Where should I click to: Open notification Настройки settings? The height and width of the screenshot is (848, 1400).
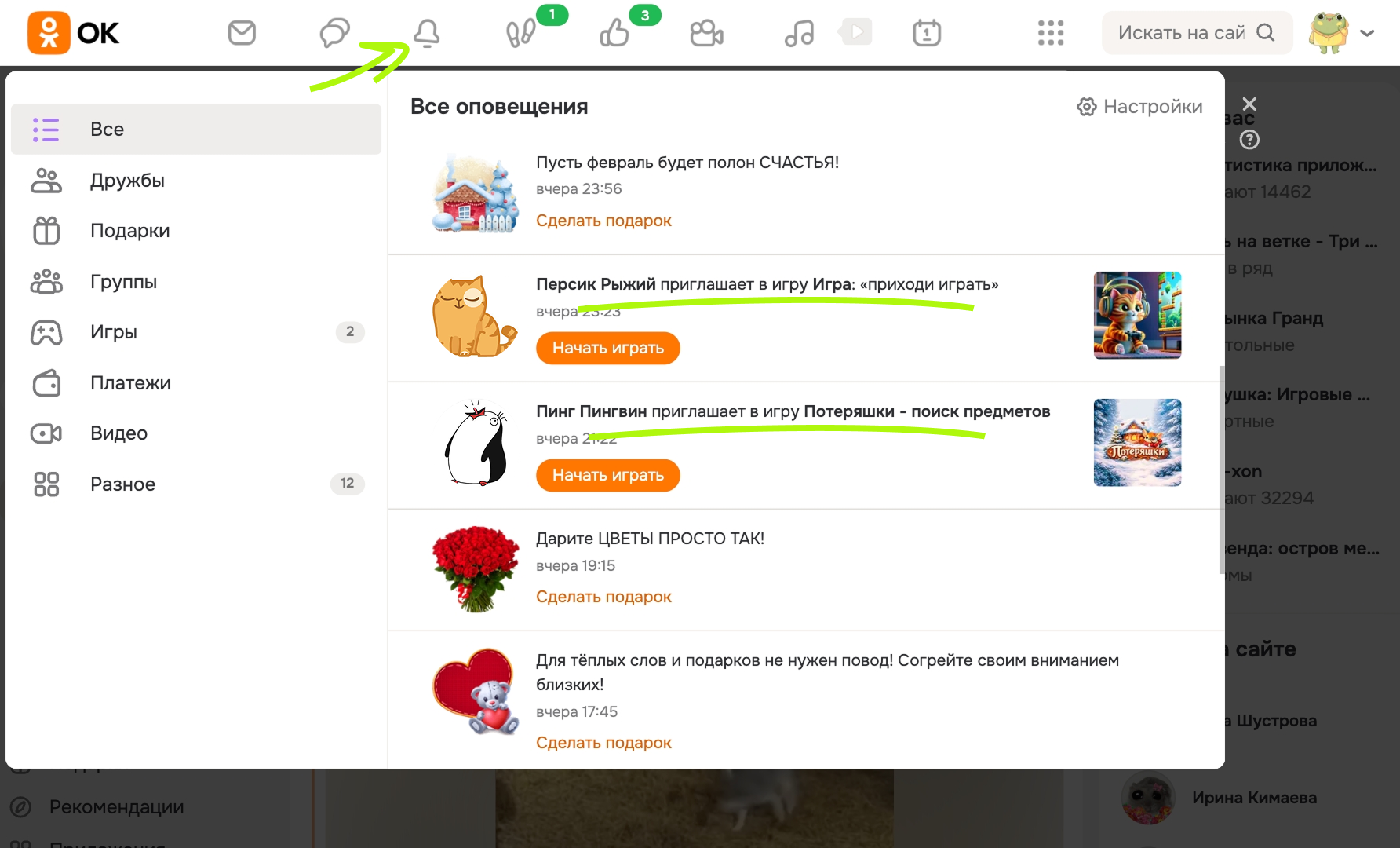(x=1139, y=107)
